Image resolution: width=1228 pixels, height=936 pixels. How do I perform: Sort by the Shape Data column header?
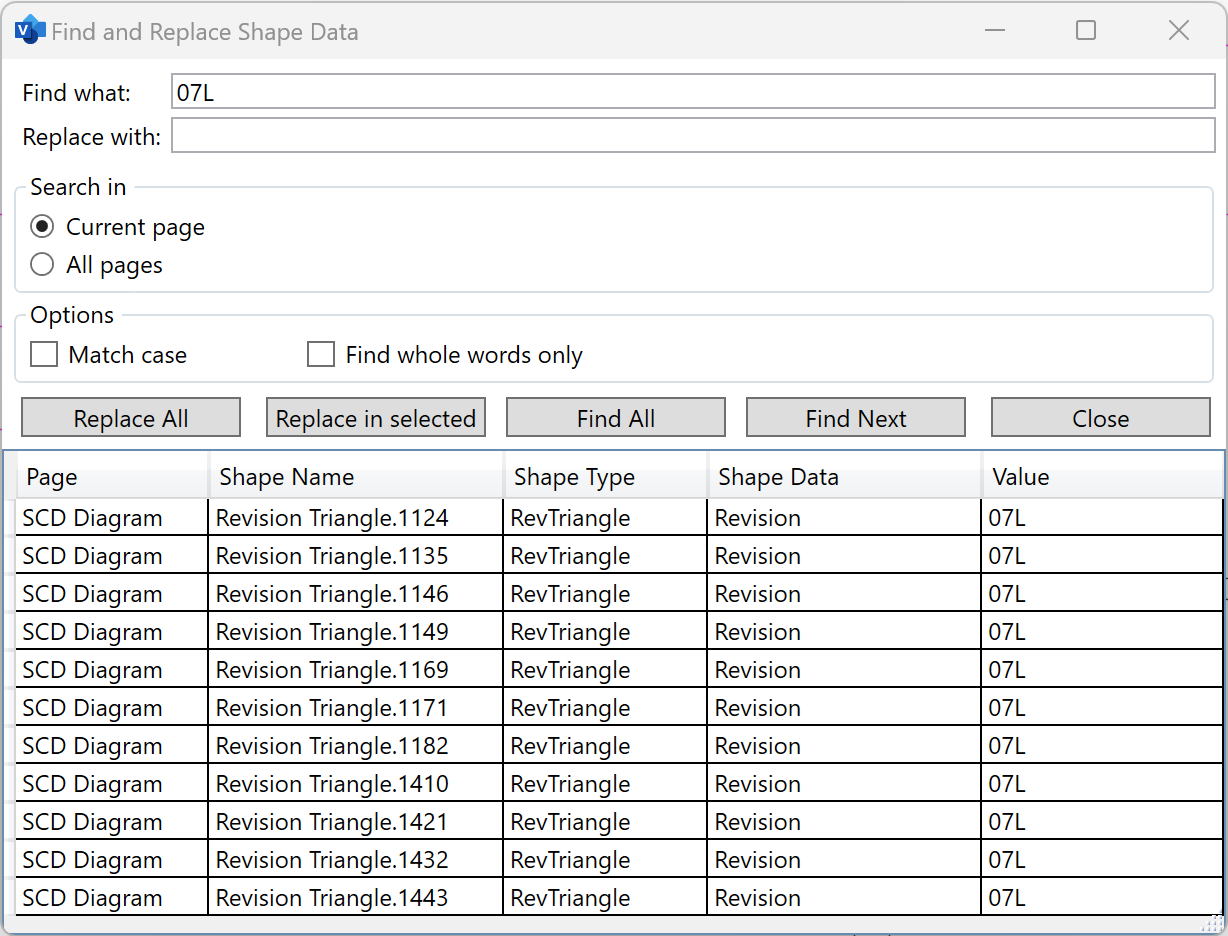point(845,478)
